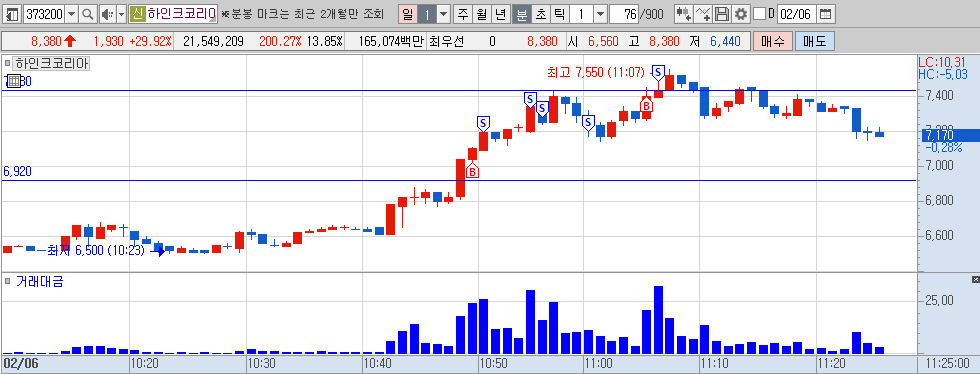The width and height of the screenshot is (980, 374).
Task: Click the 최고 7,550 (11:07) high label
Action: tap(596, 73)
